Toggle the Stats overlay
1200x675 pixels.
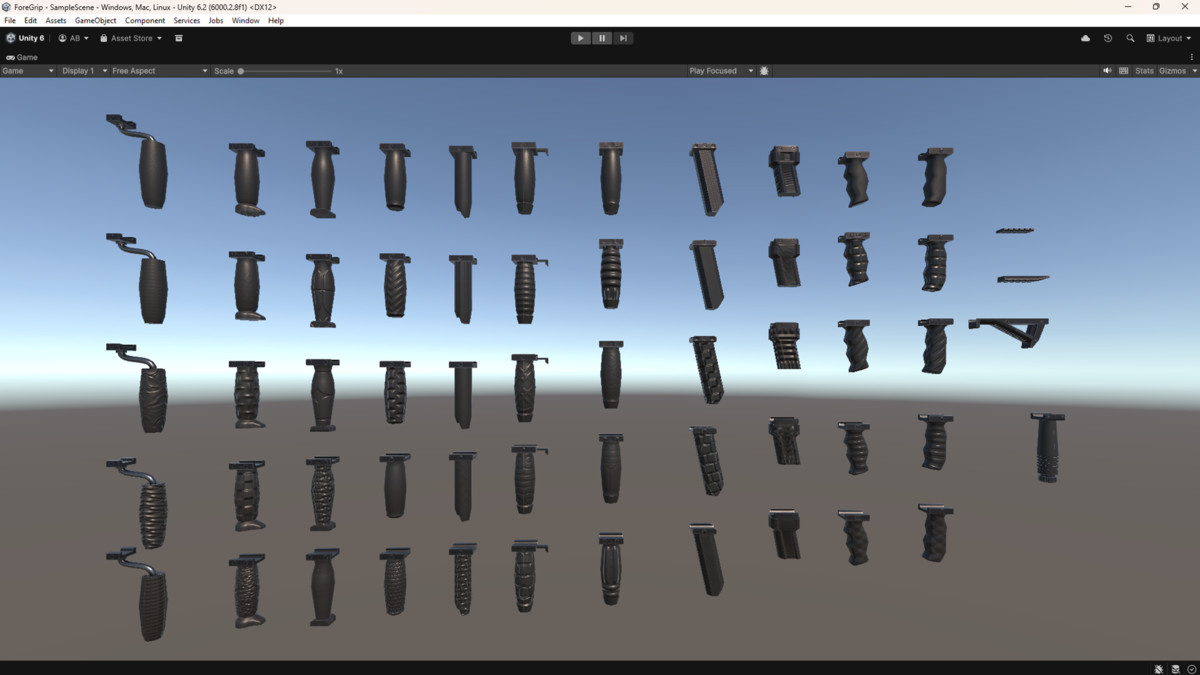click(1145, 70)
